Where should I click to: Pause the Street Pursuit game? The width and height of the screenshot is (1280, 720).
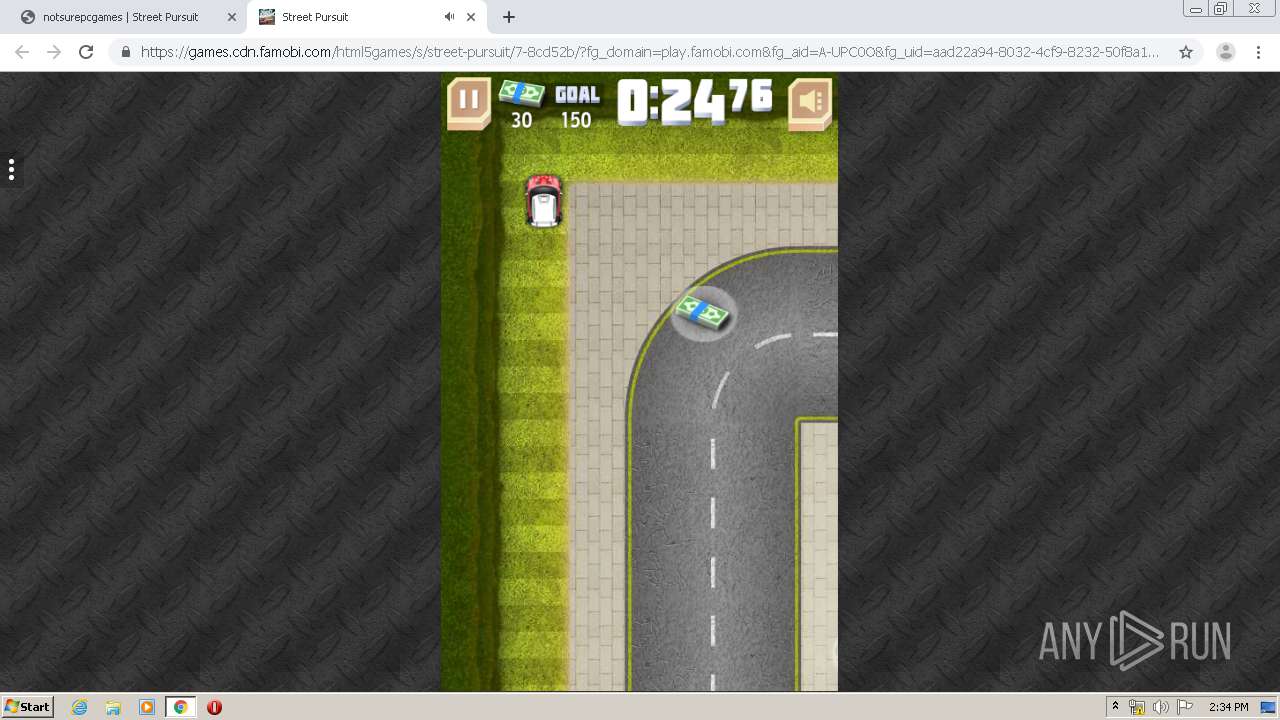468,102
